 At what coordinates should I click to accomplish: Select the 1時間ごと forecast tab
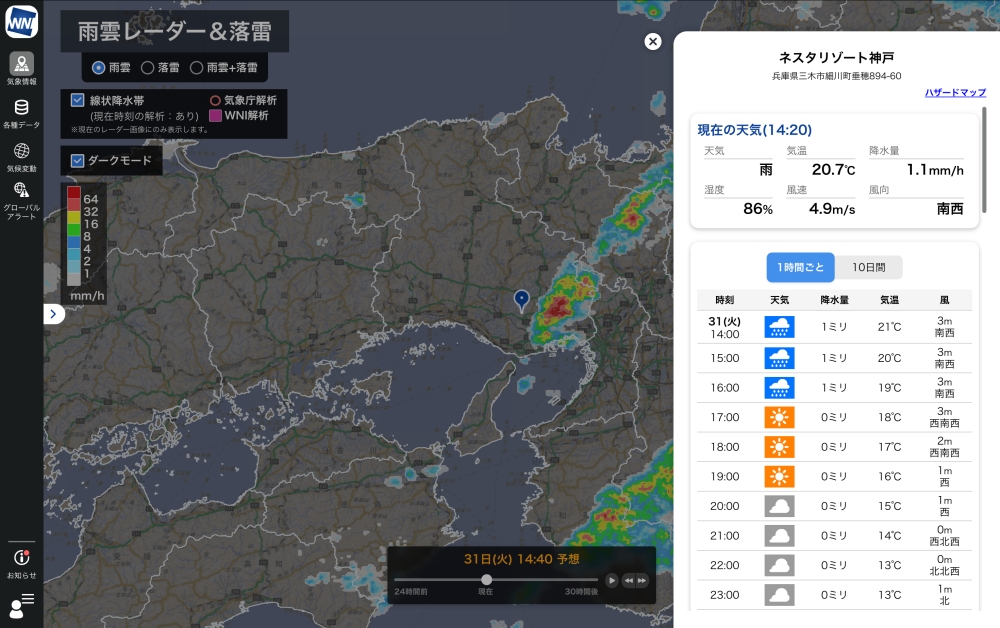pyautogui.click(x=800, y=267)
